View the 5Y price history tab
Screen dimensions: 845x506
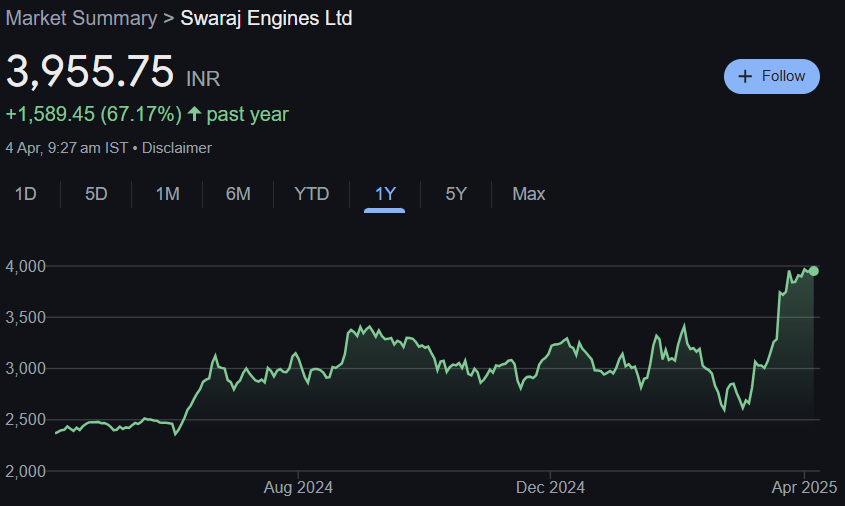456,194
